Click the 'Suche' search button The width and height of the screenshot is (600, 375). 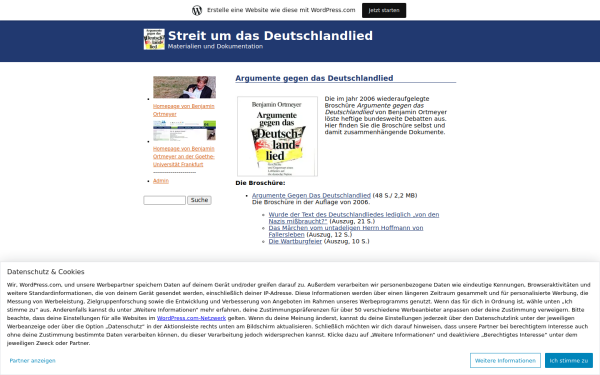[x=199, y=200]
